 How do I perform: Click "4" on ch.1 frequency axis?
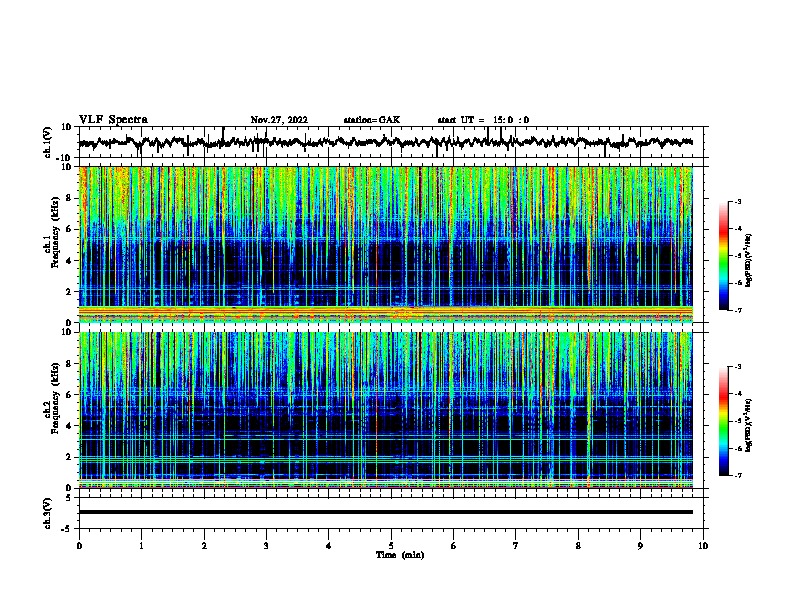(70, 261)
